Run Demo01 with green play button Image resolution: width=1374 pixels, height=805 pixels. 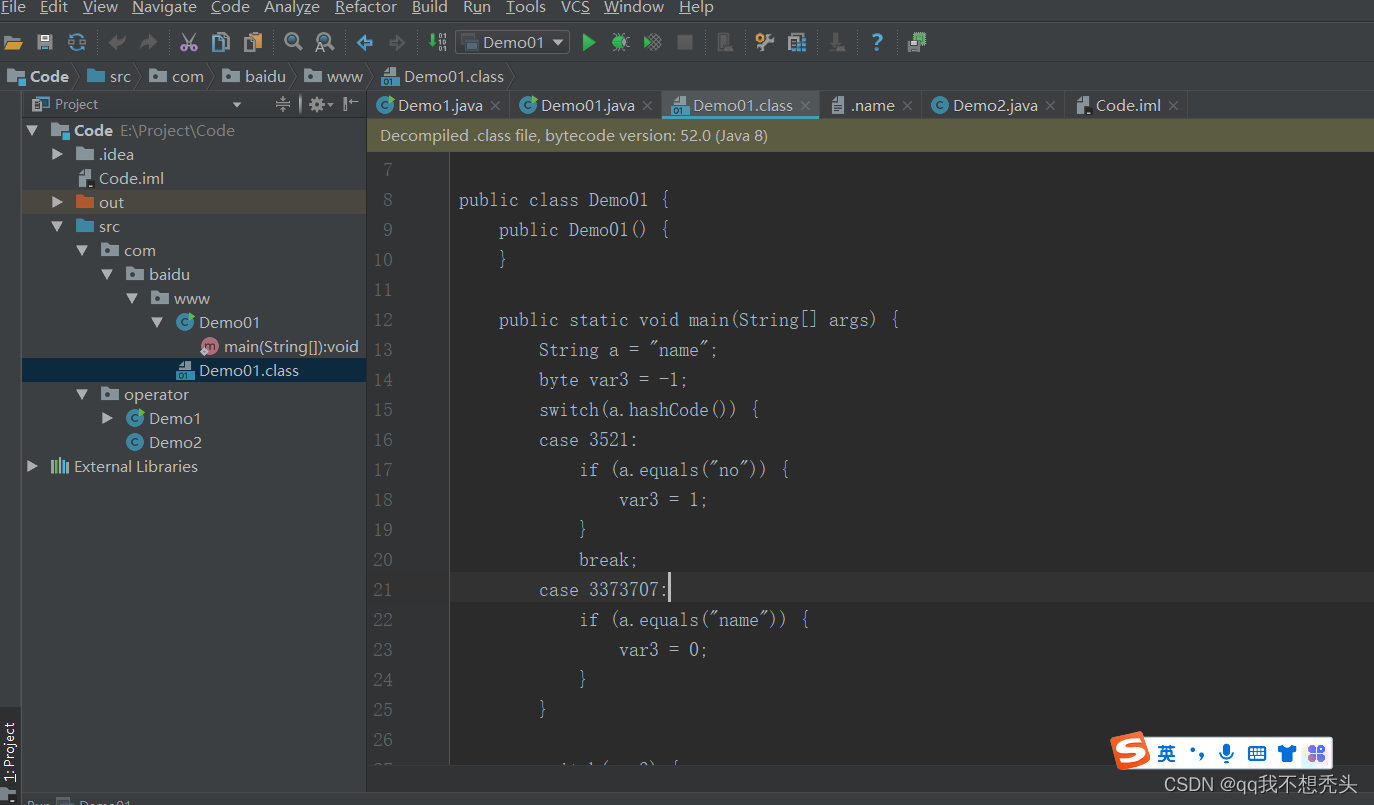click(589, 42)
